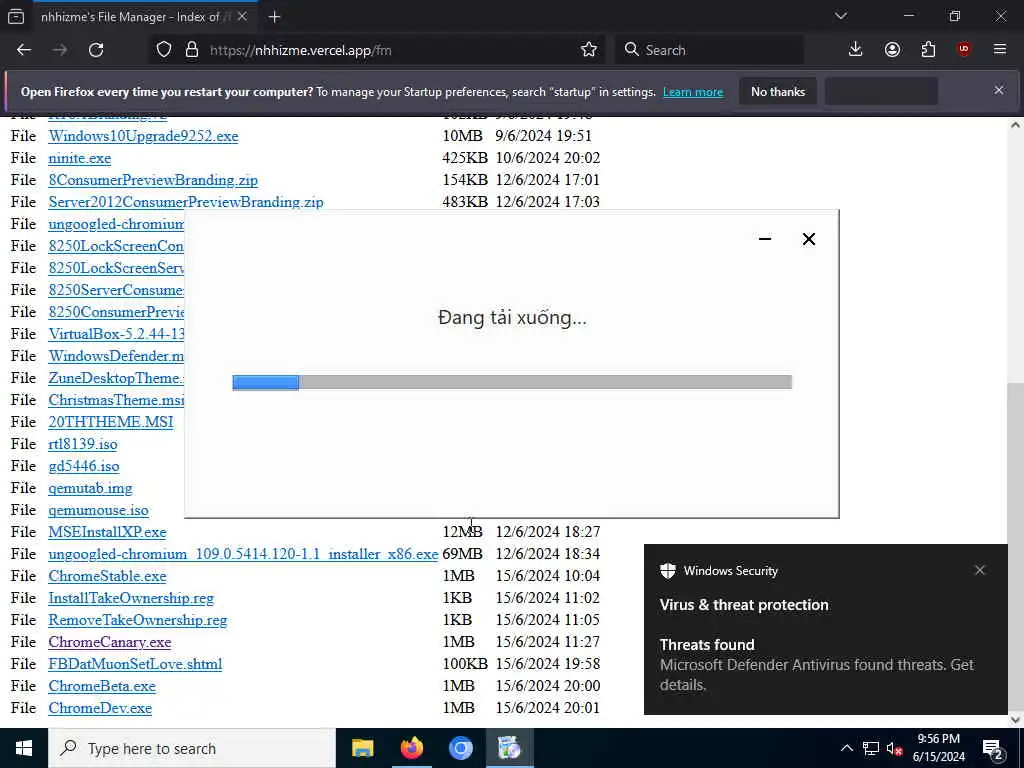The width and height of the screenshot is (1024, 768).
Task: Open ChristmasTheme.msi link
Action: tap(116, 400)
